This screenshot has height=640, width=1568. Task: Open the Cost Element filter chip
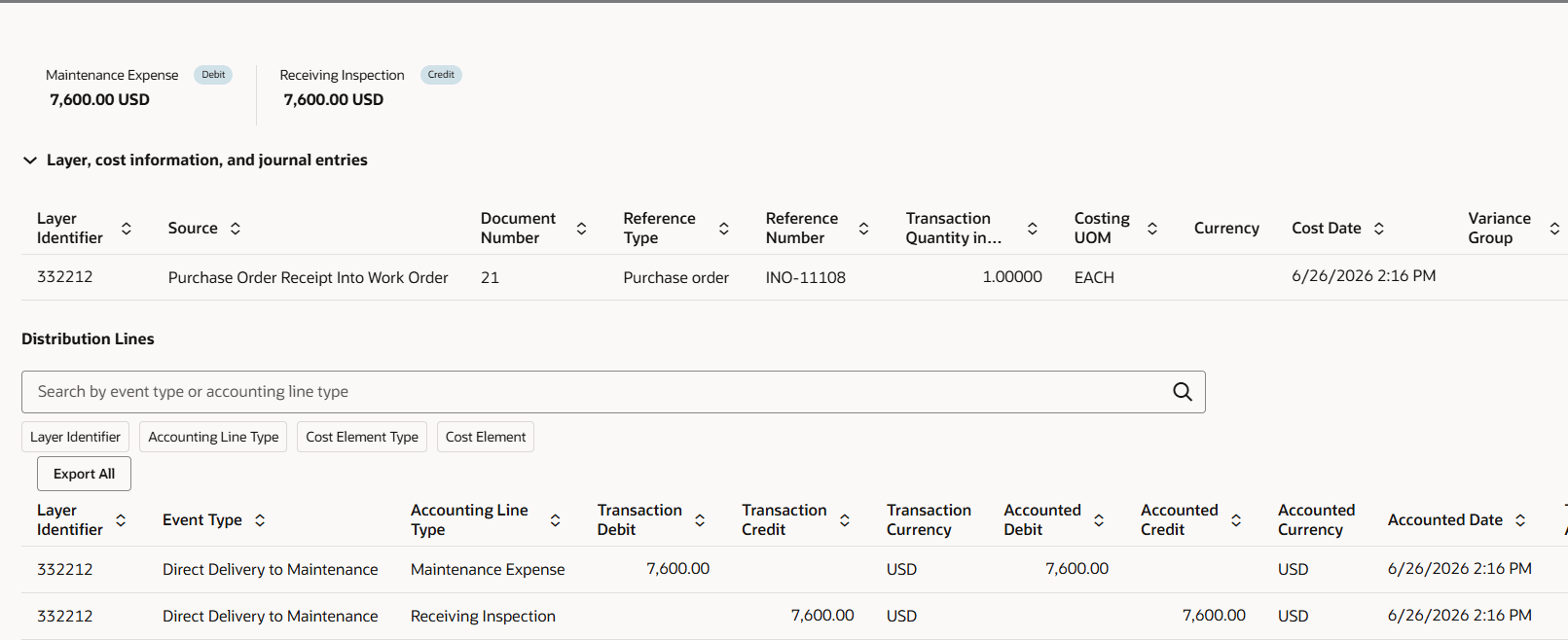coord(486,437)
